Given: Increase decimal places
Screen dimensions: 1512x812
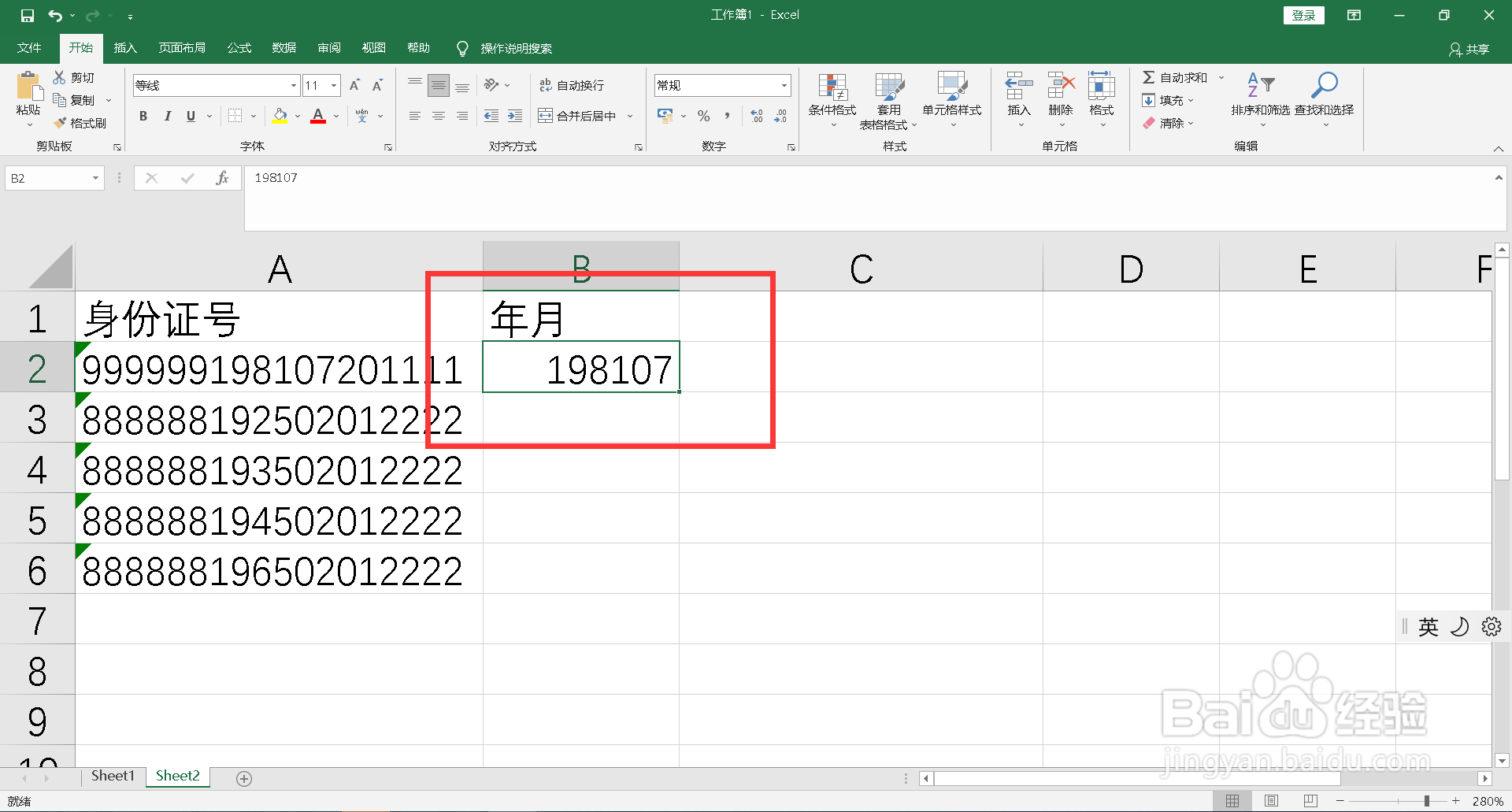Looking at the screenshot, I should pos(757,116).
